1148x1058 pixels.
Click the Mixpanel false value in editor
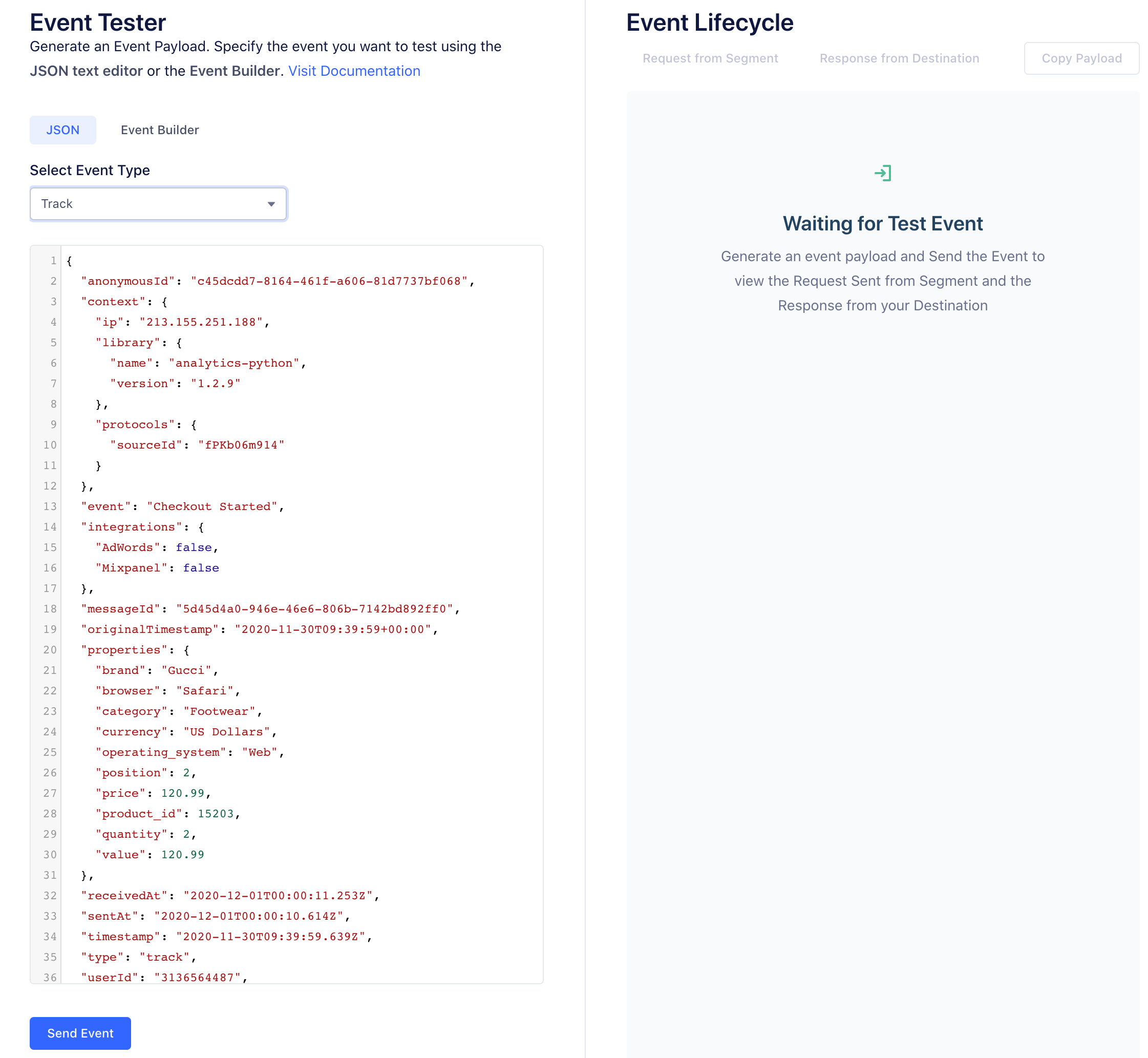tap(201, 568)
